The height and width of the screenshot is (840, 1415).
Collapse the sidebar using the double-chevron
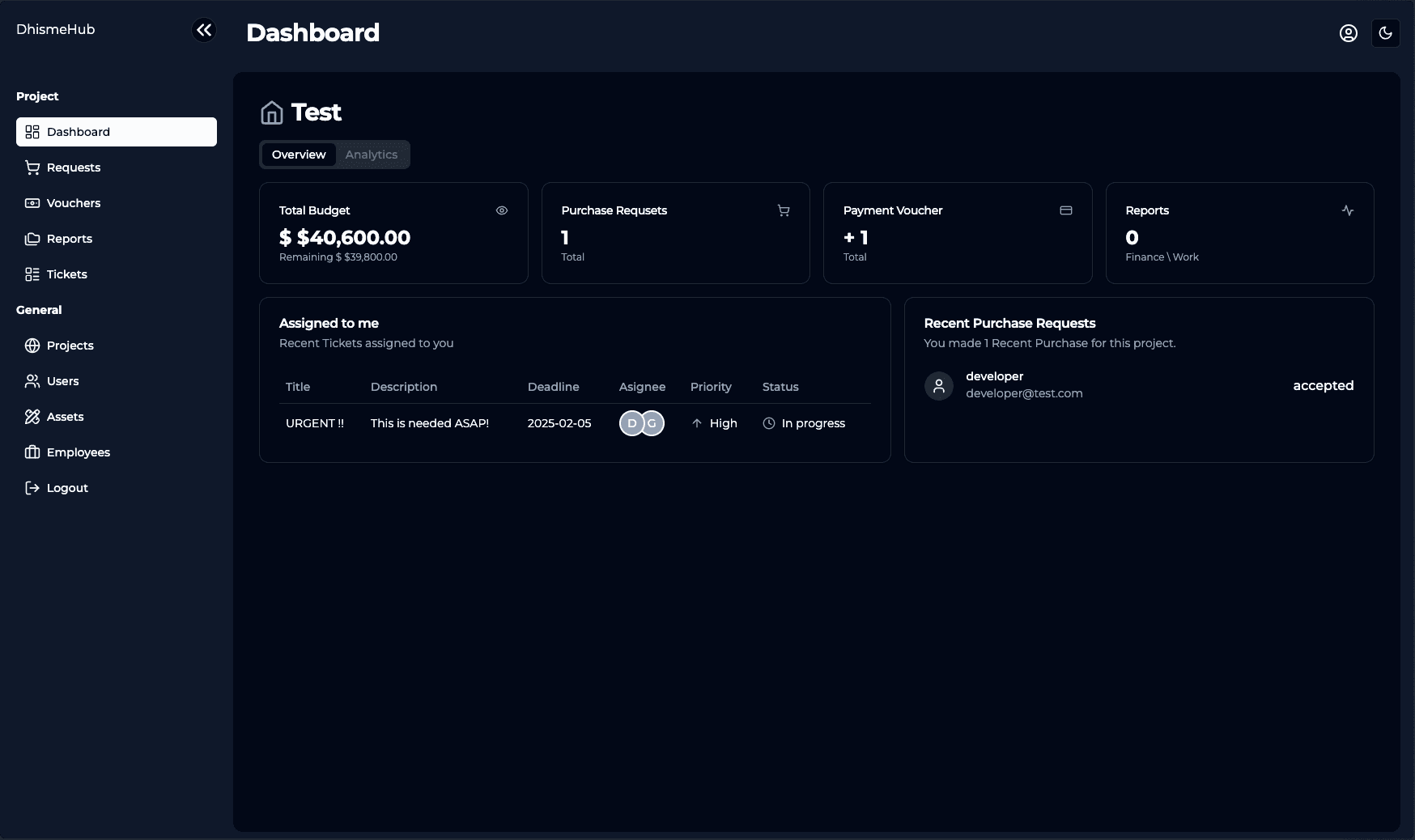point(203,30)
